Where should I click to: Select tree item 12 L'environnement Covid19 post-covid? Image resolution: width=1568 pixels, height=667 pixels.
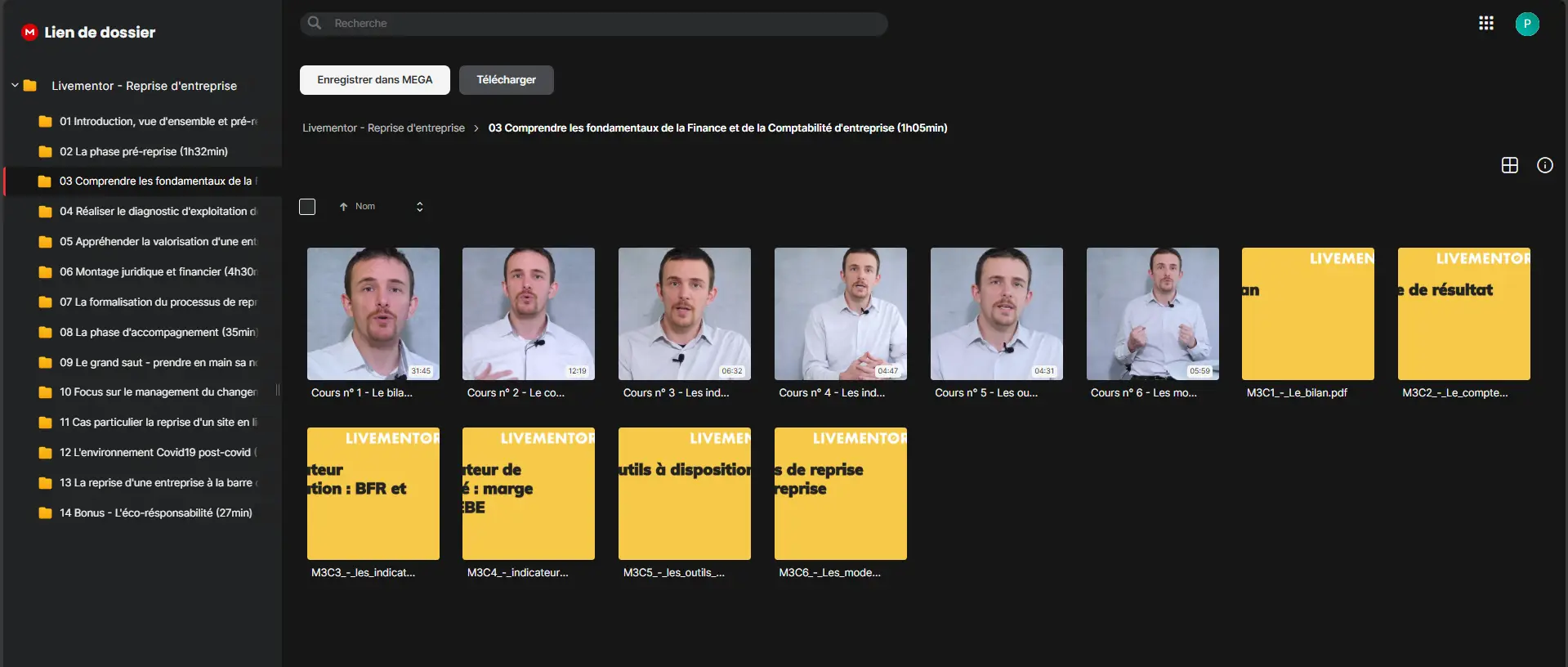143,452
